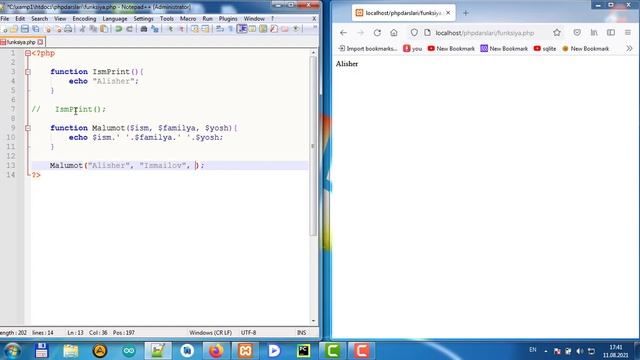
Task: Click the editor scroll down arrow
Action: click(313, 321)
